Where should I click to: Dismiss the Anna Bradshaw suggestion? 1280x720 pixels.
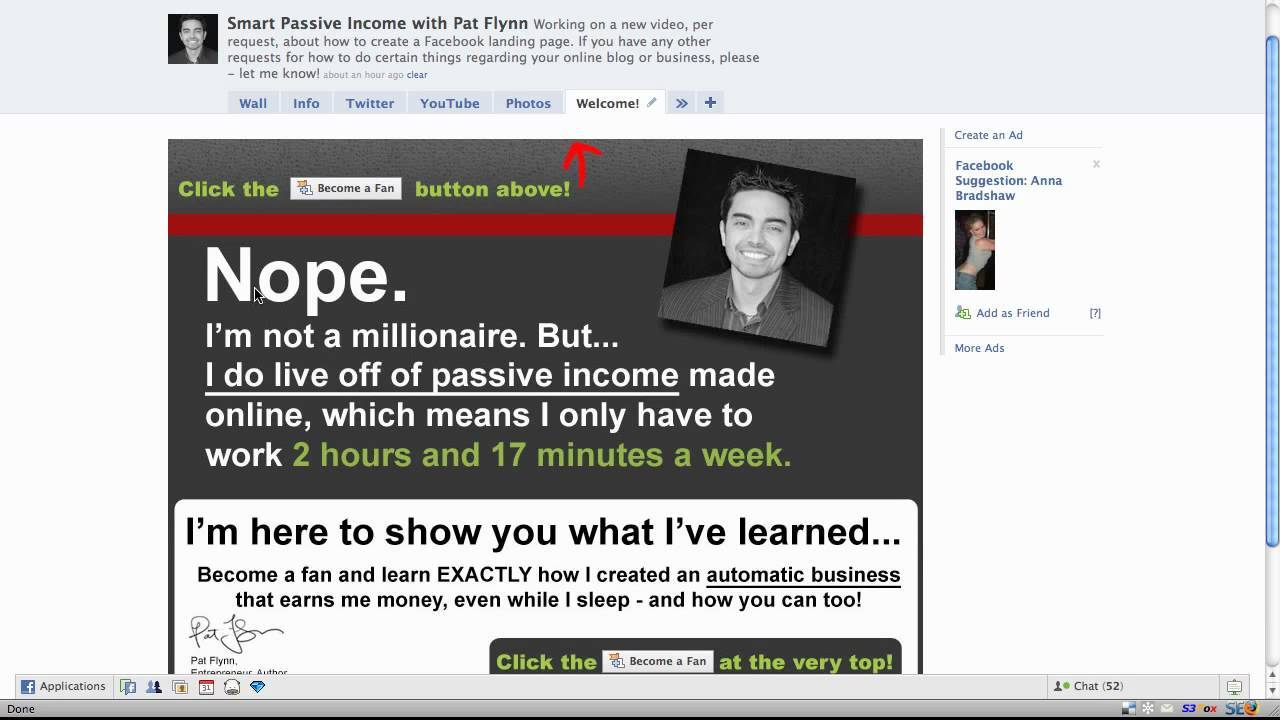pyautogui.click(x=1096, y=164)
